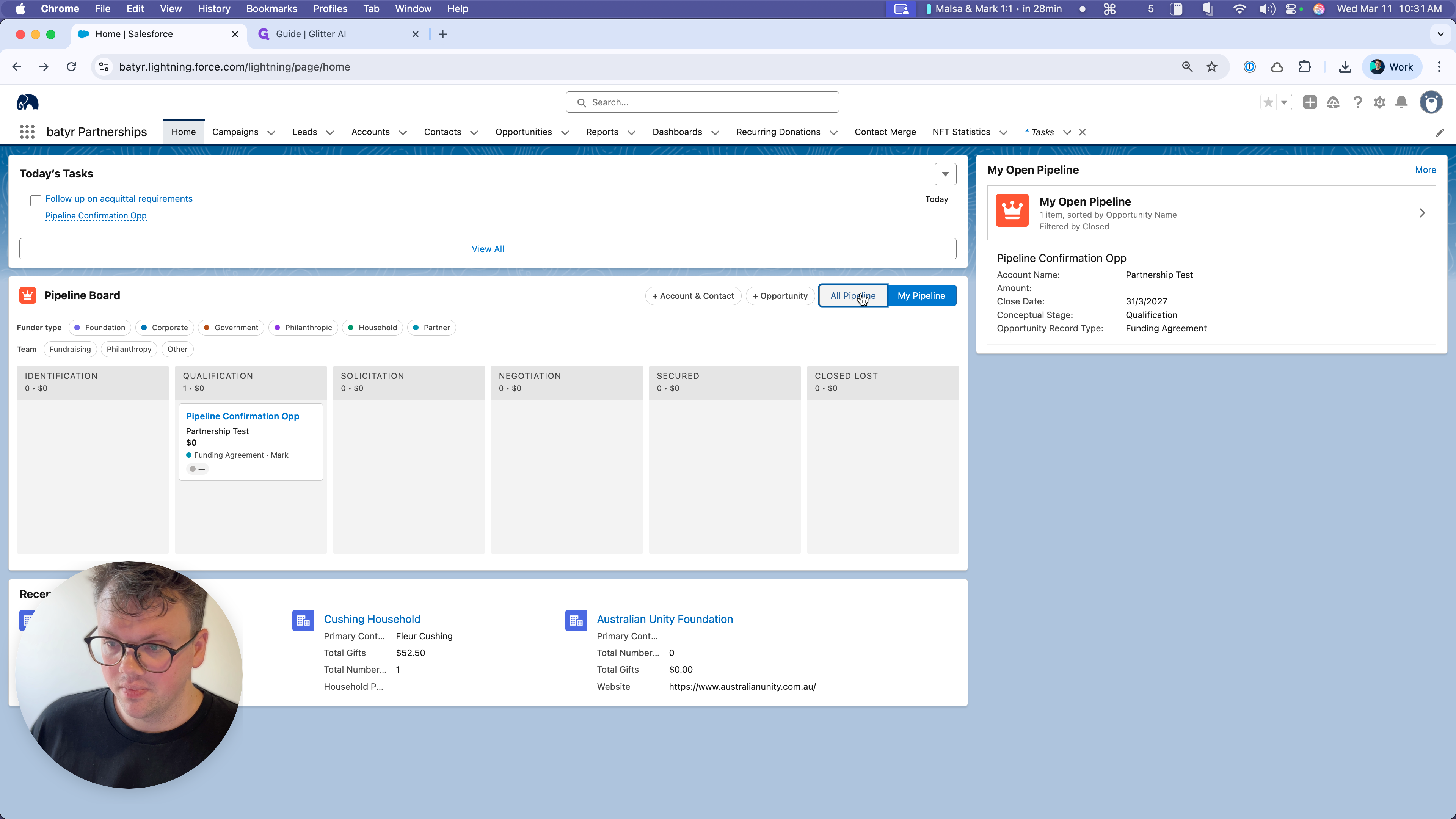1456x819 pixels.
Task: Expand the Accounts tab dropdown
Action: [403, 133]
